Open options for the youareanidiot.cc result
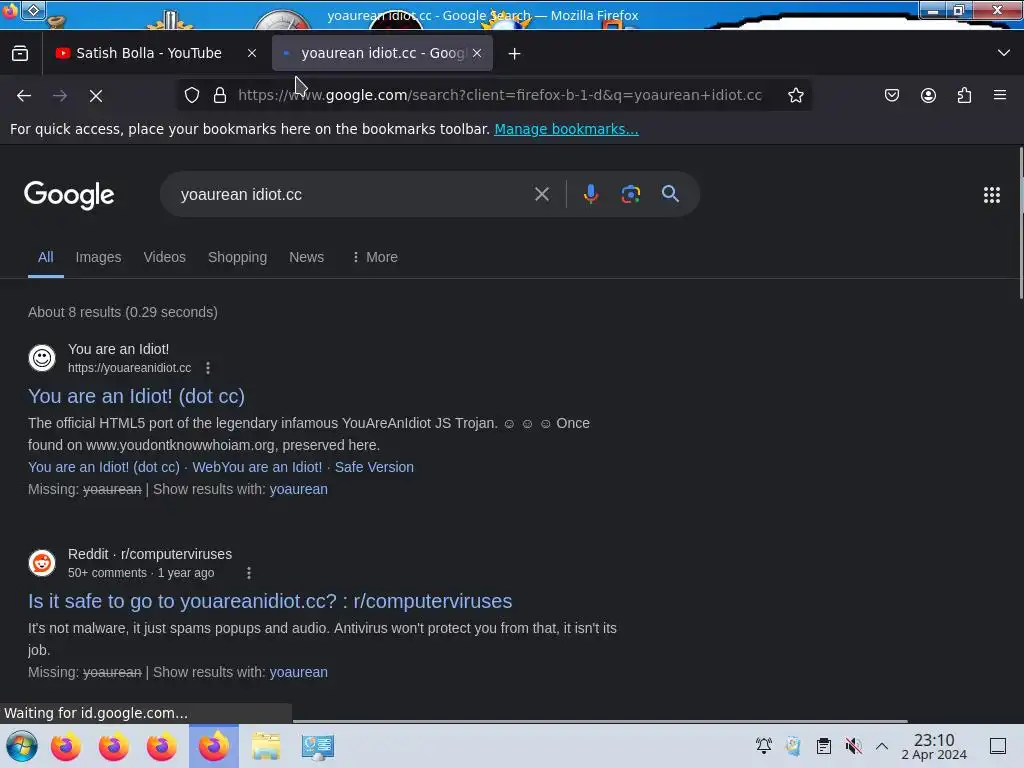The image size is (1024, 768). (x=208, y=368)
